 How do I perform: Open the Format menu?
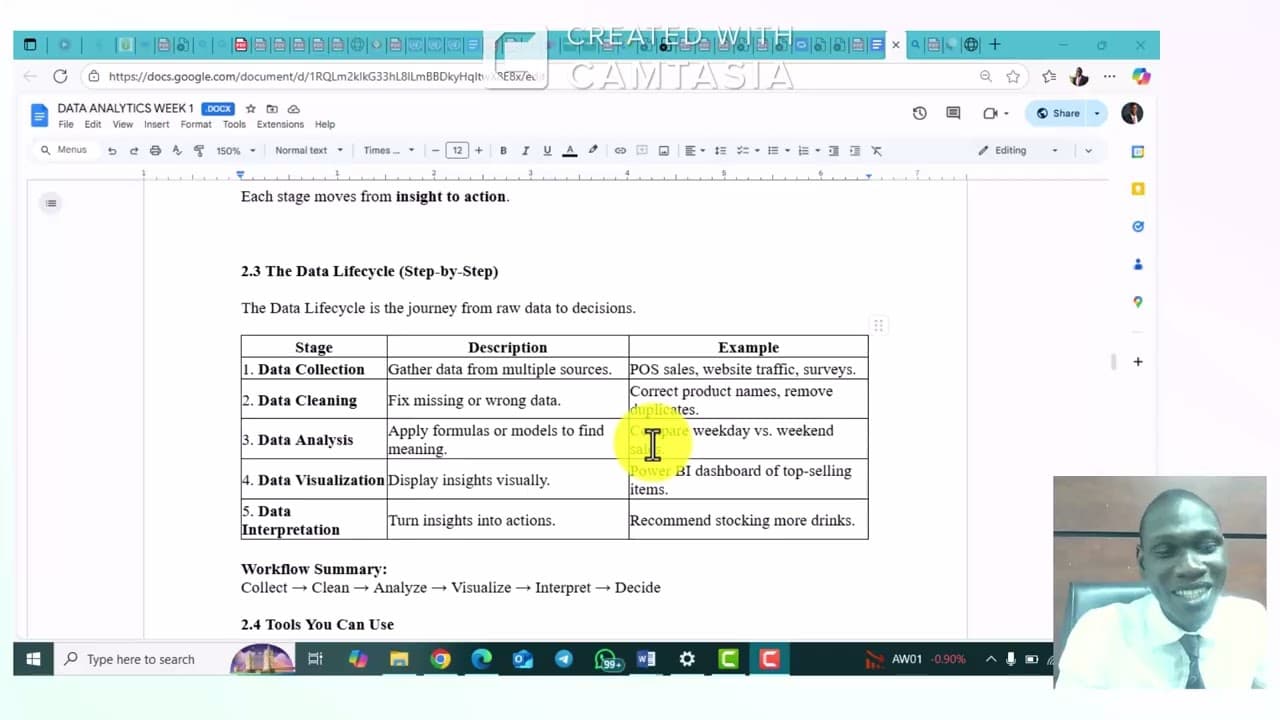click(x=196, y=125)
